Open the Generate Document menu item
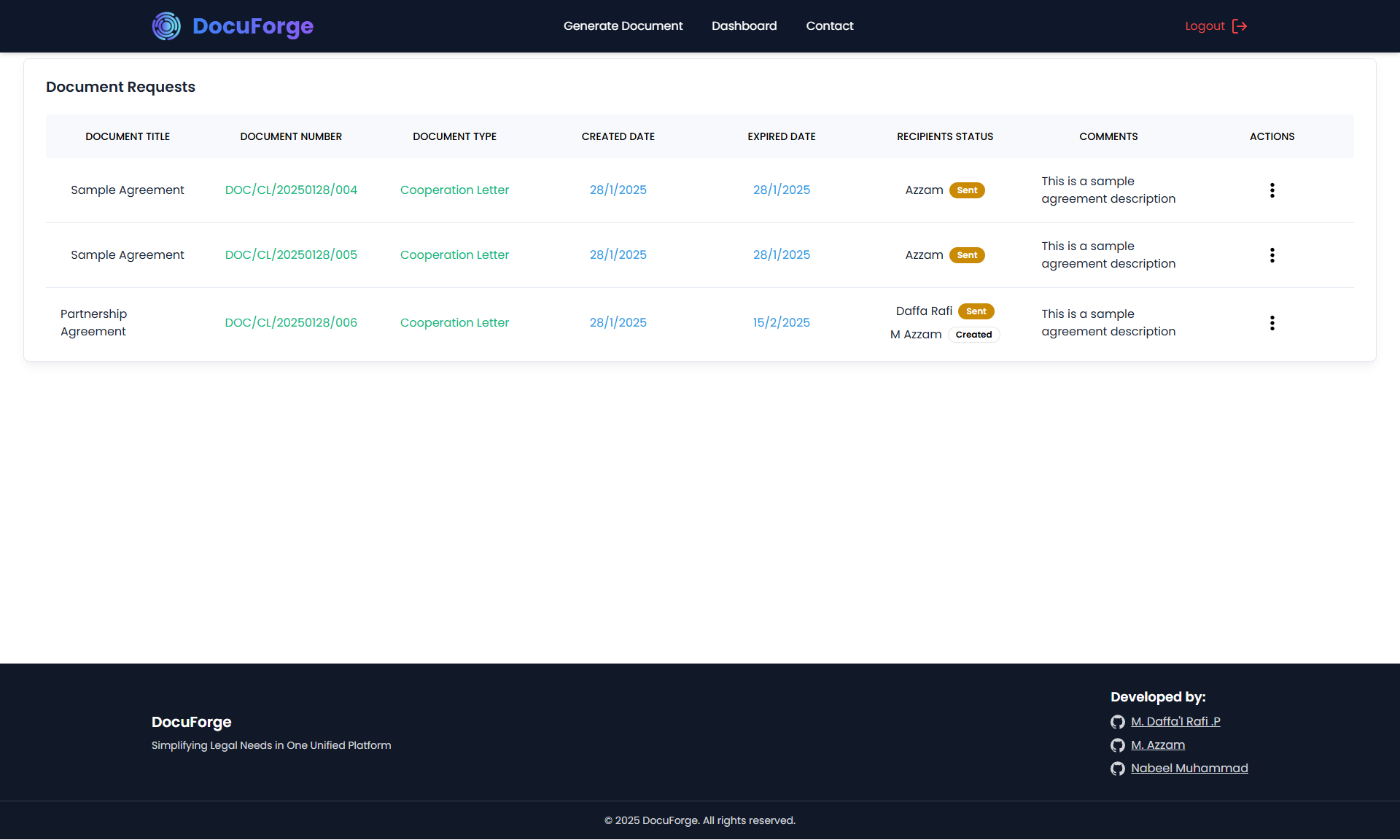The height and width of the screenshot is (840, 1400). (623, 26)
